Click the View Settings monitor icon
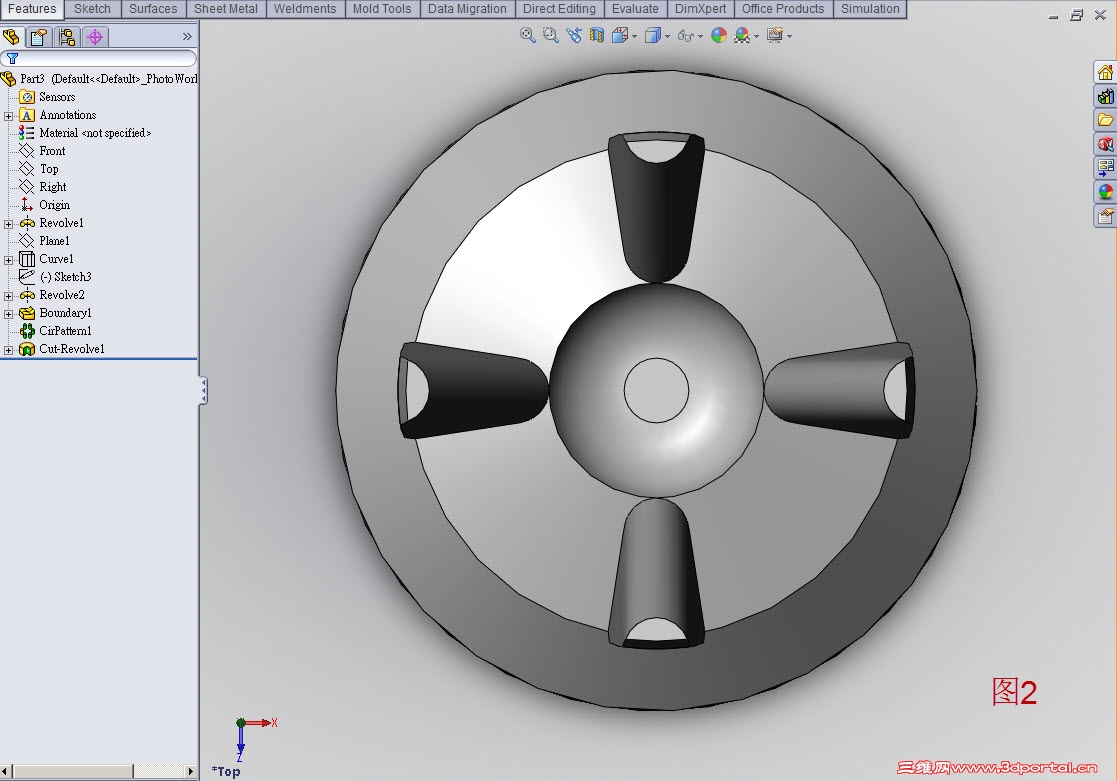1117x781 pixels. tap(775, 35)
